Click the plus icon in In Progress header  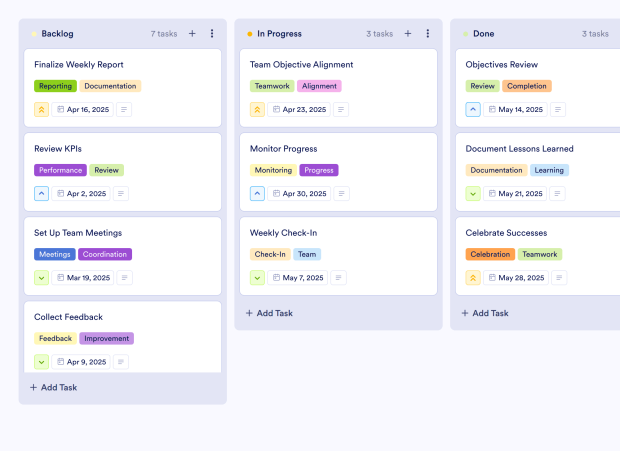(408, 34)
